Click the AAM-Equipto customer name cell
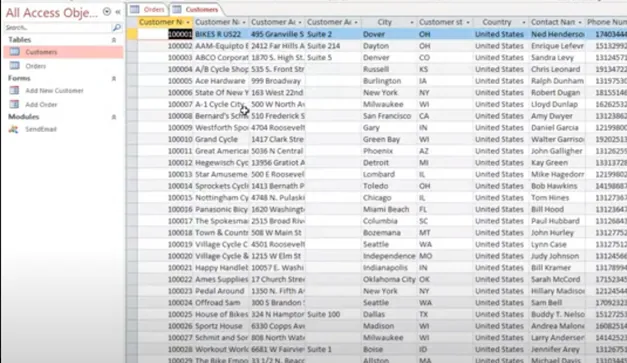Viewport: 627px width, 363px height. pyautogui.click(x=221, y=46)
